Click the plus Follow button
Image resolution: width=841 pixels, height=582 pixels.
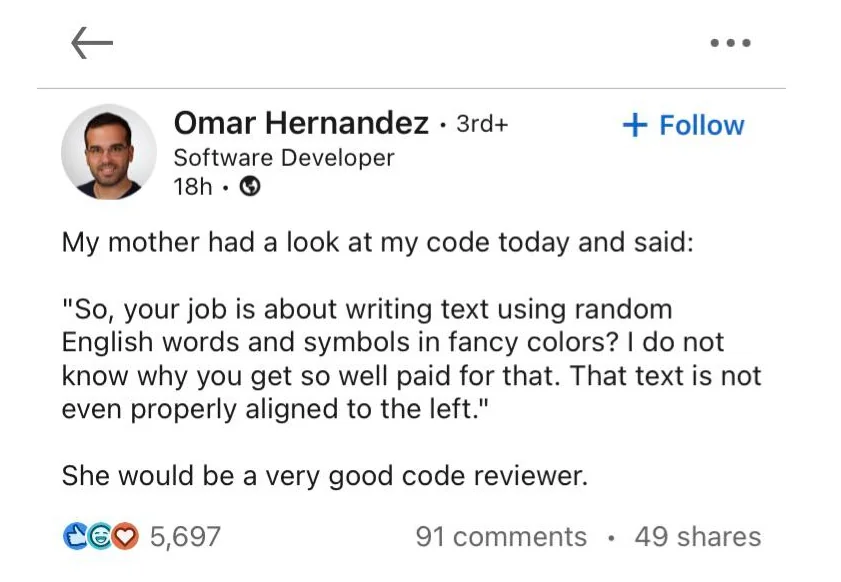click(x=683, y=126)
